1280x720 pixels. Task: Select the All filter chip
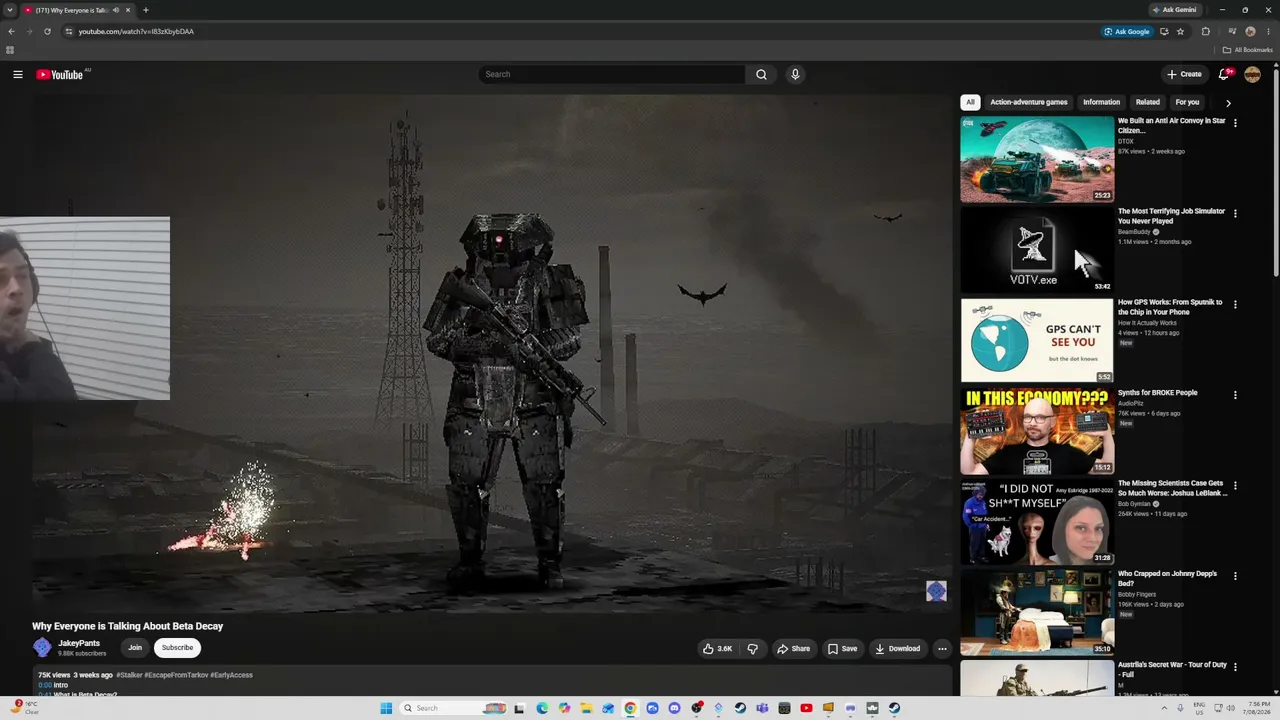point(970,102)
